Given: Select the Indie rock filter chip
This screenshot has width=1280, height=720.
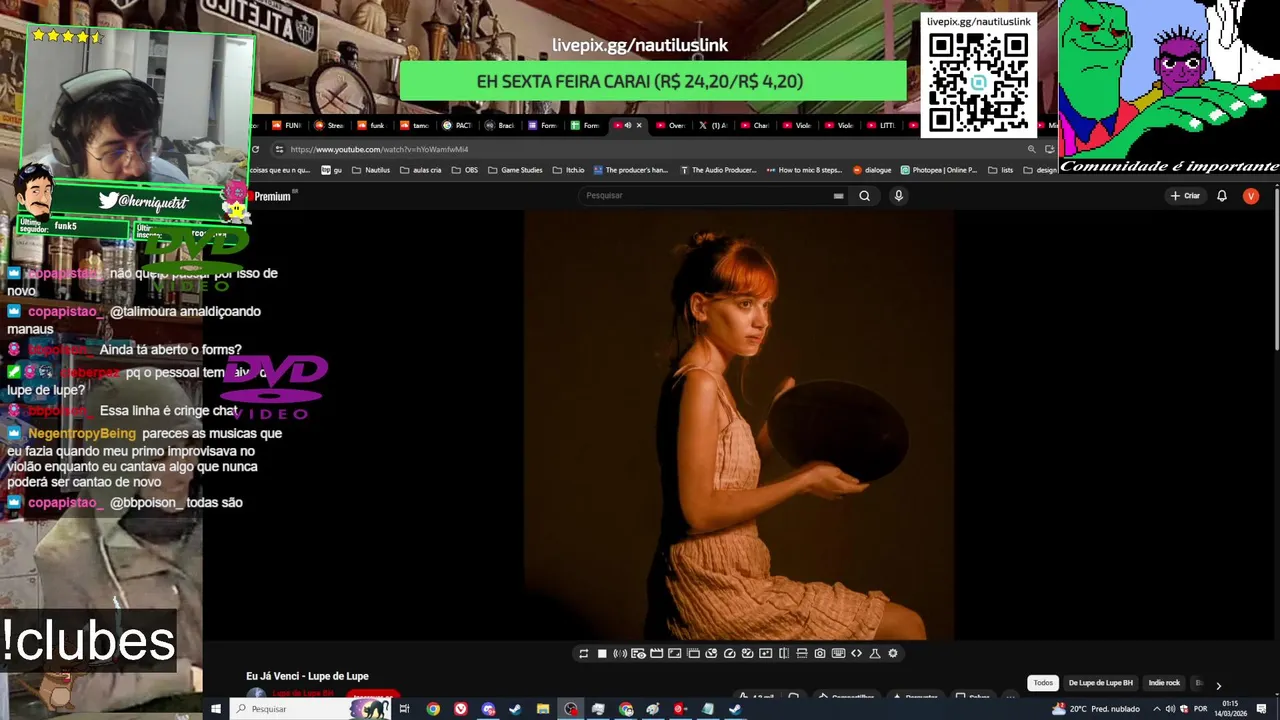Looking at the screenshot, I should coord(1164,683).
